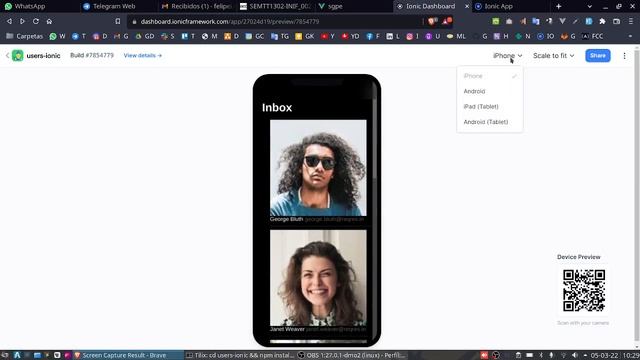Open the WhatsApp bookmark labeled W
Image resolution: width=640 pixels, height=360 pixels.
(57, 36)
